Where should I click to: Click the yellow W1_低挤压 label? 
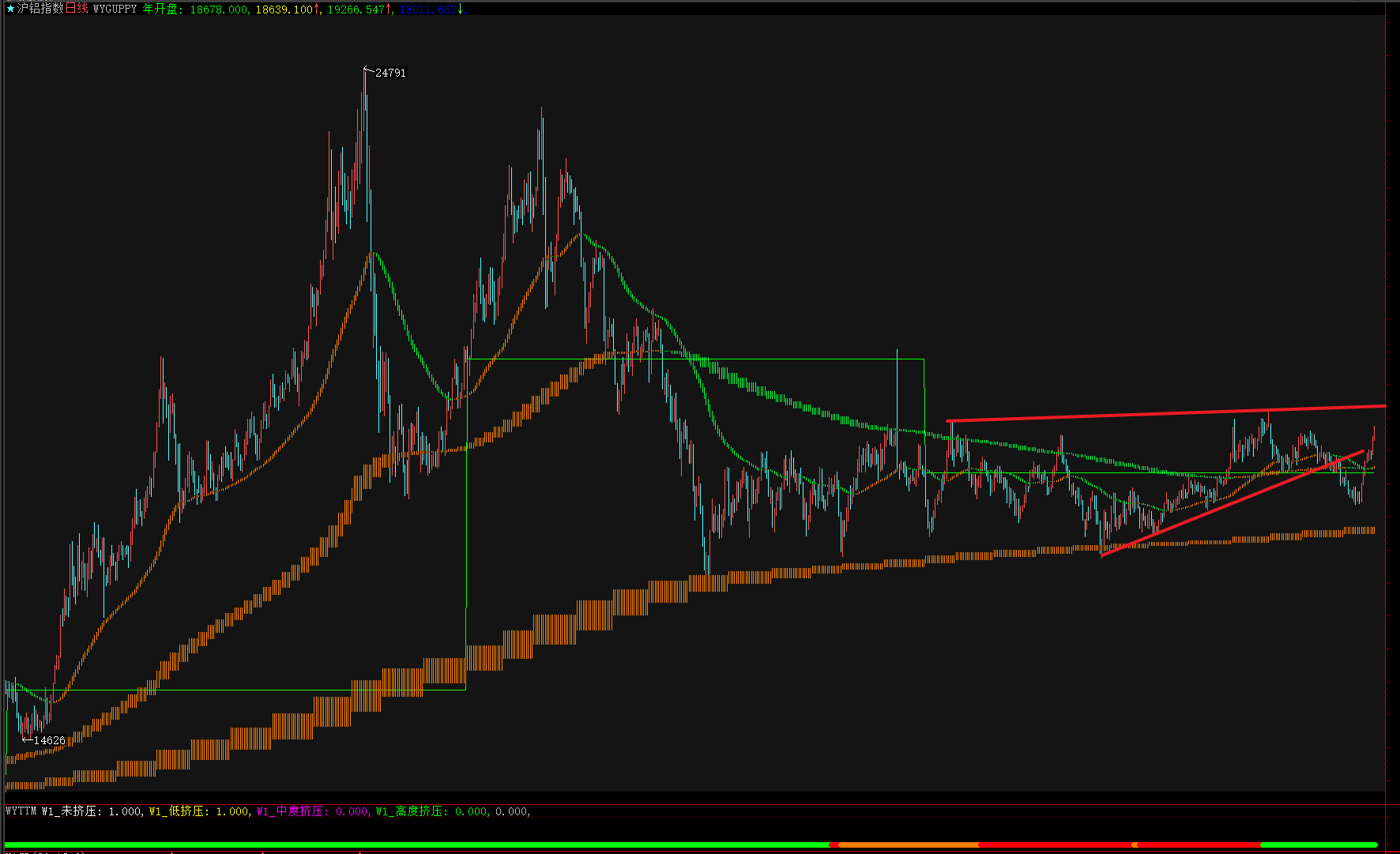click(x=179, y=811)
